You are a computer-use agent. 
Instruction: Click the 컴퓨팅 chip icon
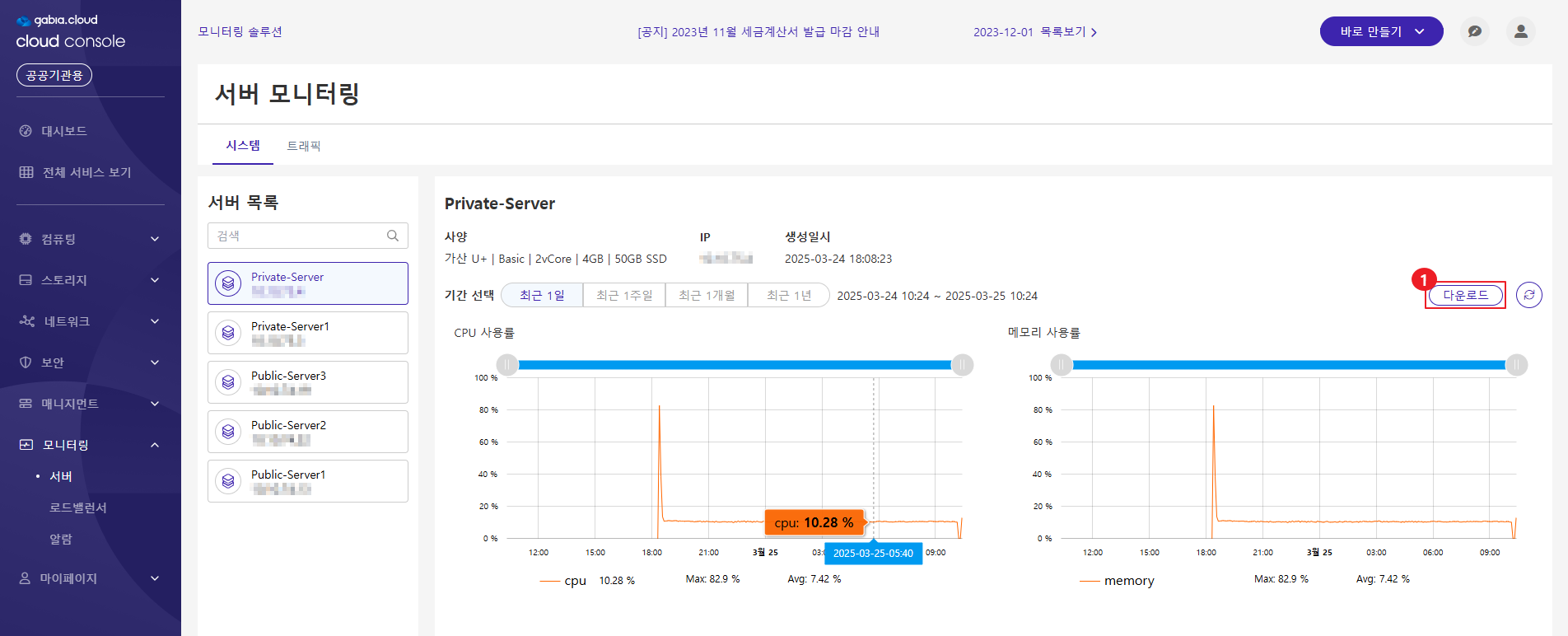click(26, 239)
